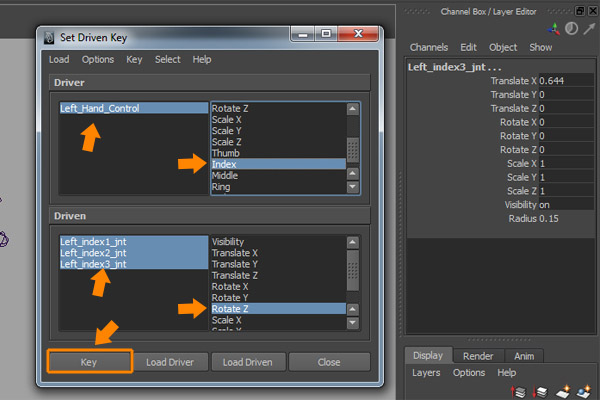Open the Layers menu
This screenshot has height=400, width=600.
pos(426,372)
